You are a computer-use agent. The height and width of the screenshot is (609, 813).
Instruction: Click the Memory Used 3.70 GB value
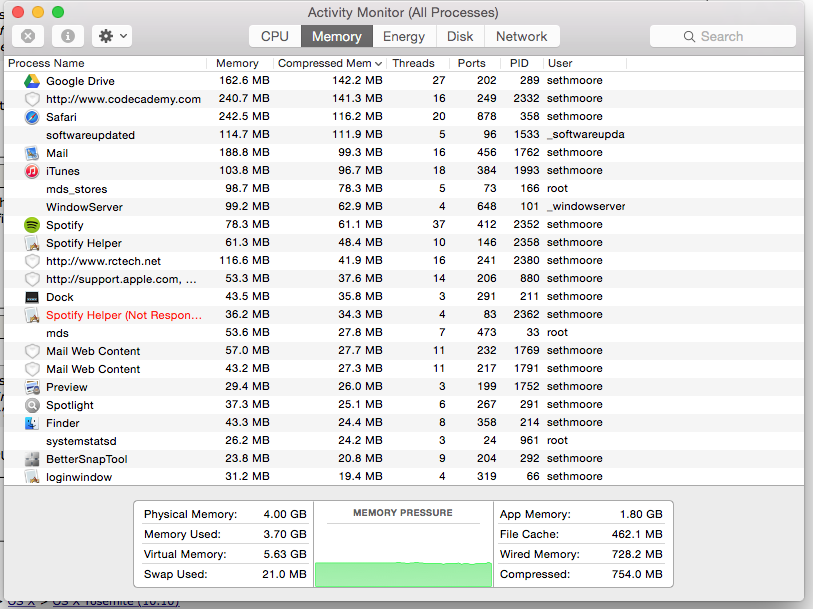click(285, 534)
